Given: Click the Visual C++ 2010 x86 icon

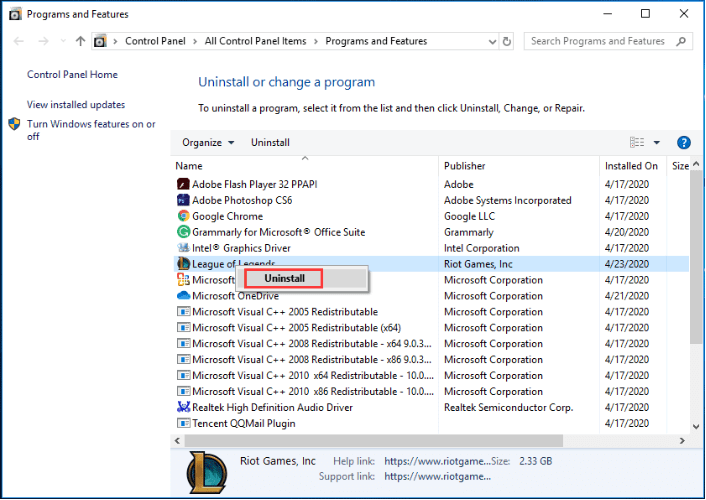Looking at the screenshot, I should tap(183, 391).
